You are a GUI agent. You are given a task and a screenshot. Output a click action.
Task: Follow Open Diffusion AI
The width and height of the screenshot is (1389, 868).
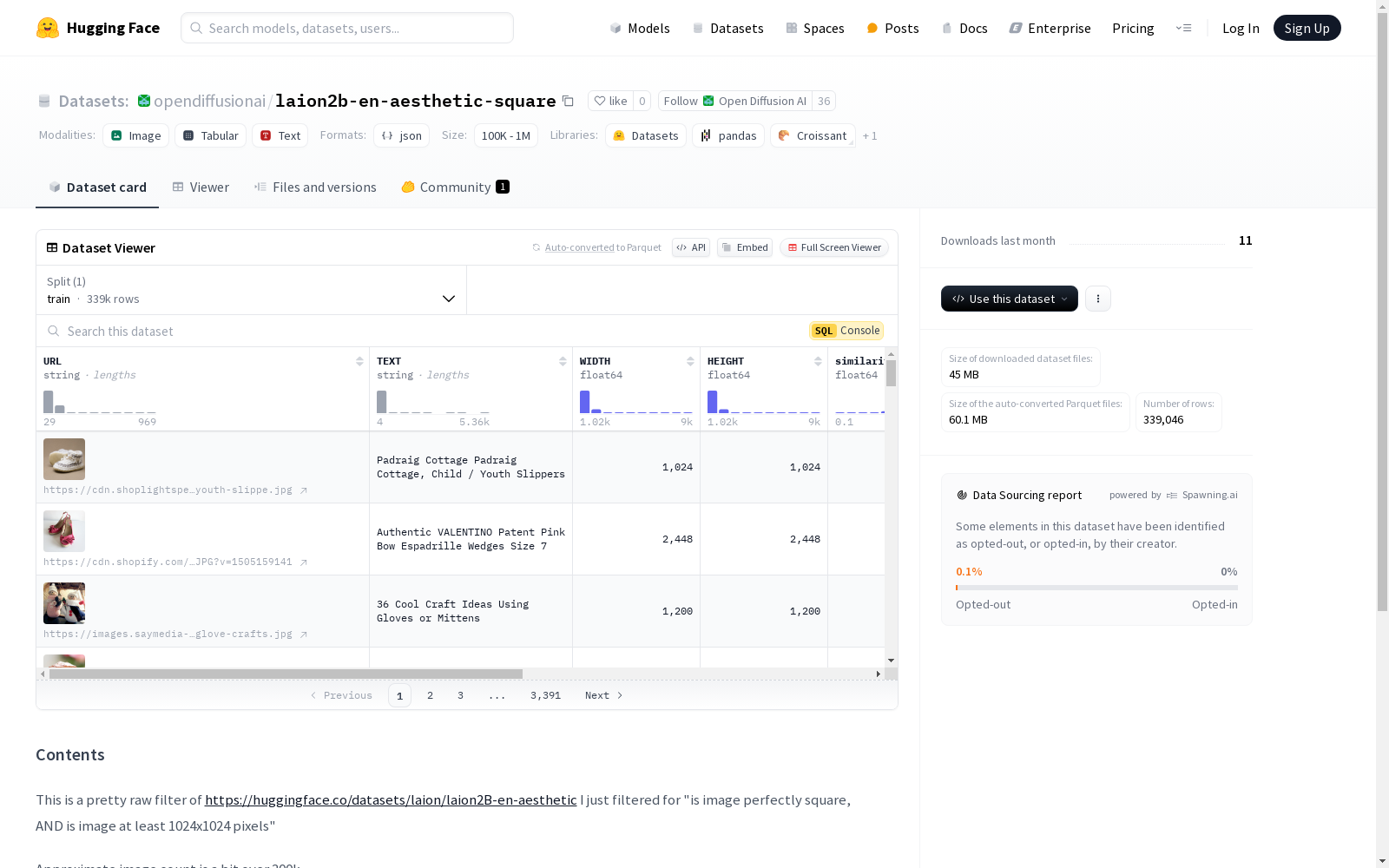tap(735, 101)
